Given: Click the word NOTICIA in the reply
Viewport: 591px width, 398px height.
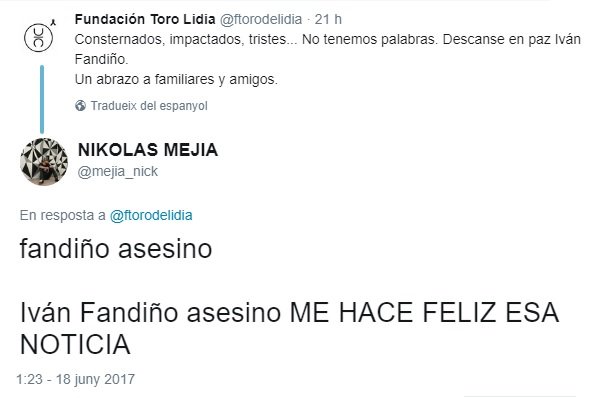Looking at the screenshot, I should pos(75,344).
